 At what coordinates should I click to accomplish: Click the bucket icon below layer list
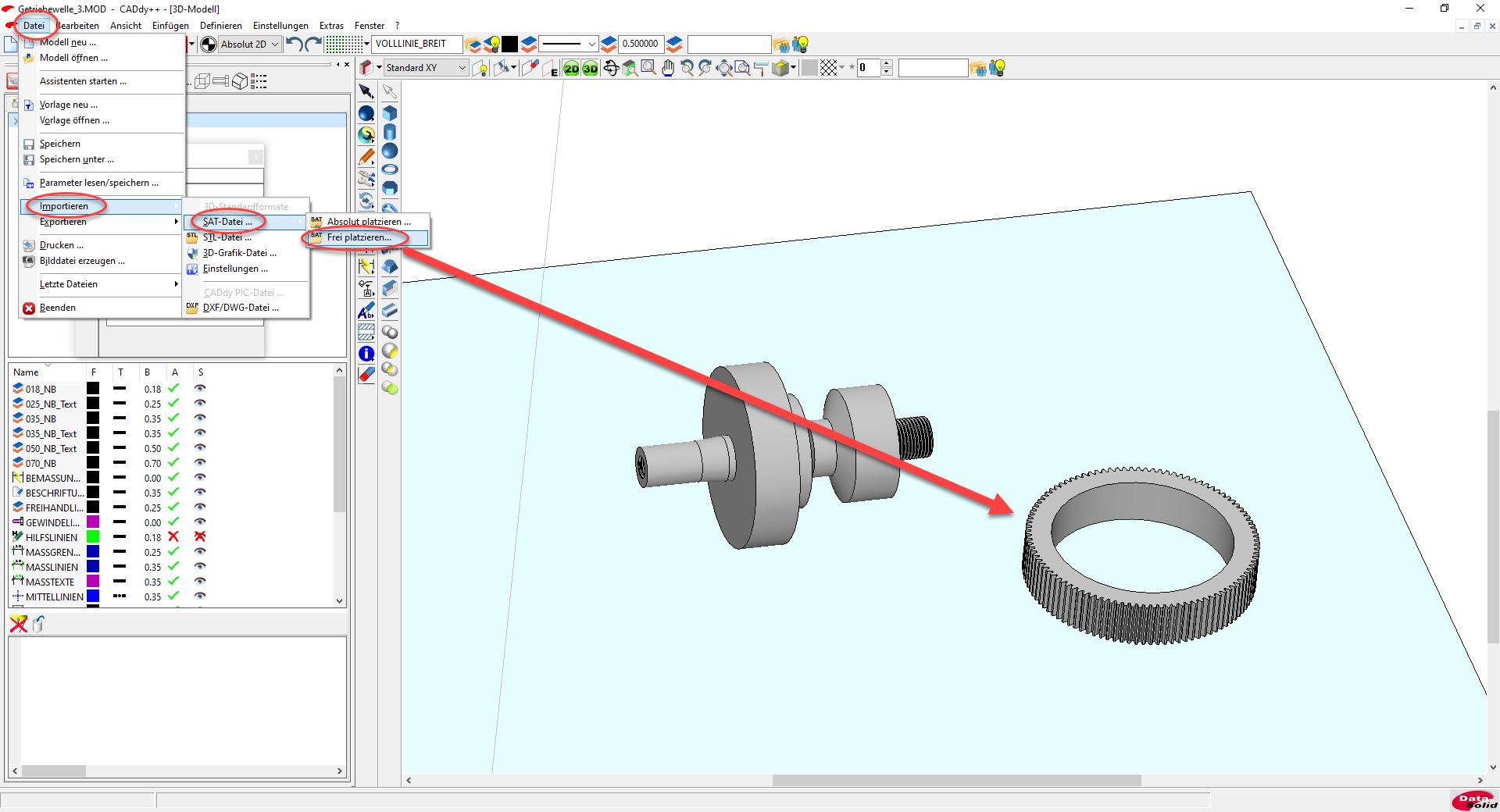(38, 623)
